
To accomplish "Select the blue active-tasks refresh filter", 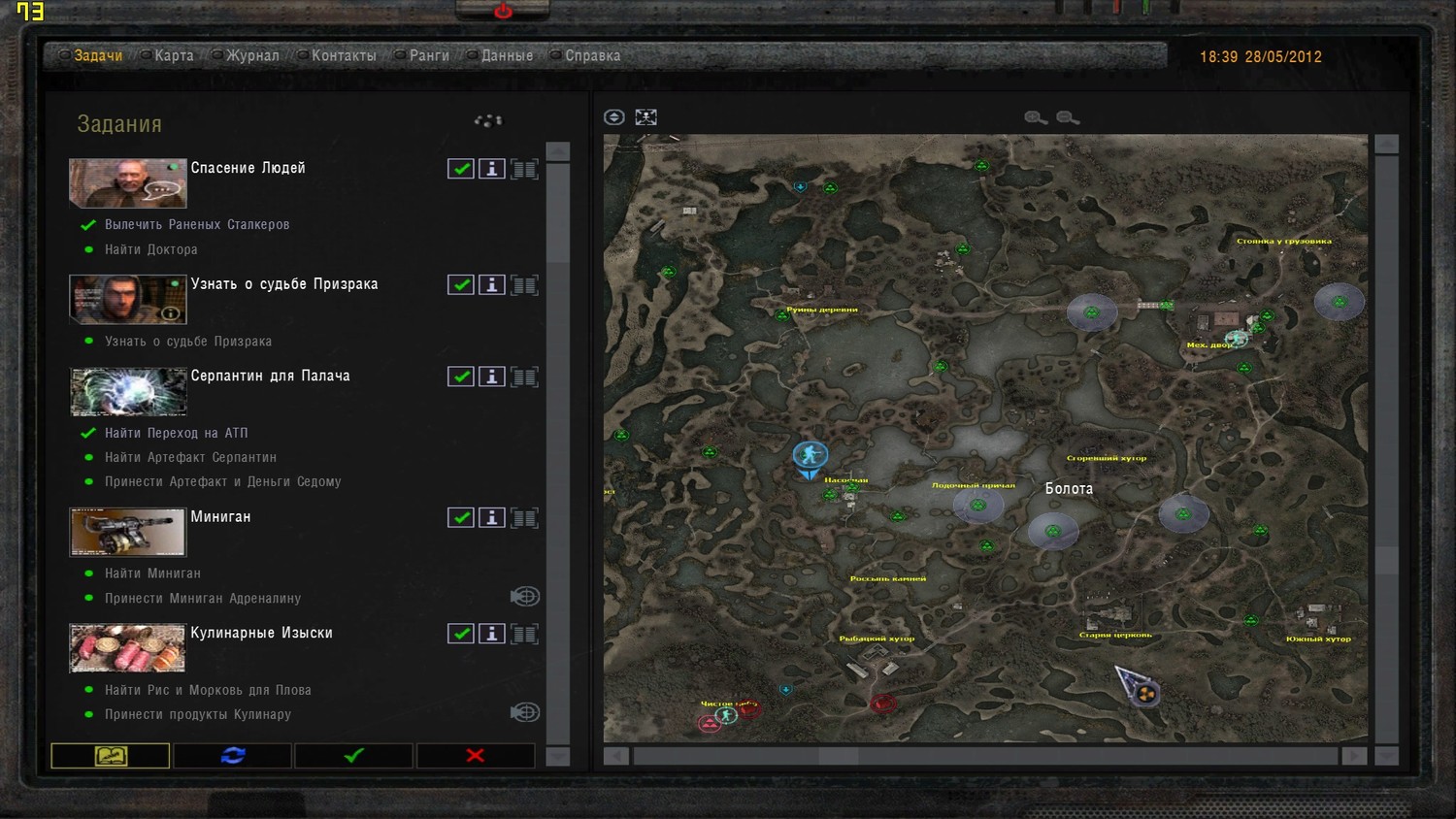I will click(x=233, y=755).
